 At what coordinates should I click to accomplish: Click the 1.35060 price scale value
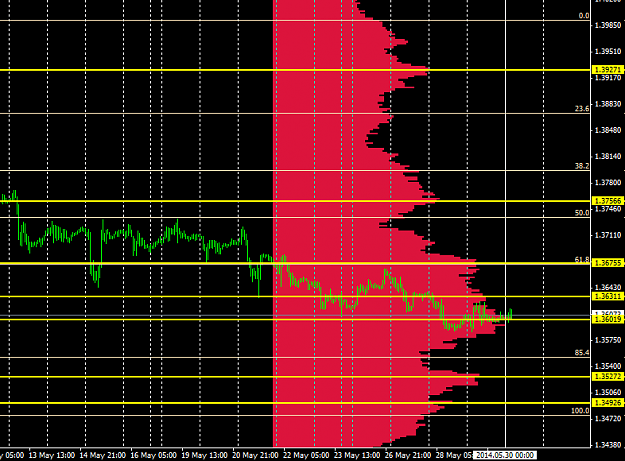pos(608,392)
